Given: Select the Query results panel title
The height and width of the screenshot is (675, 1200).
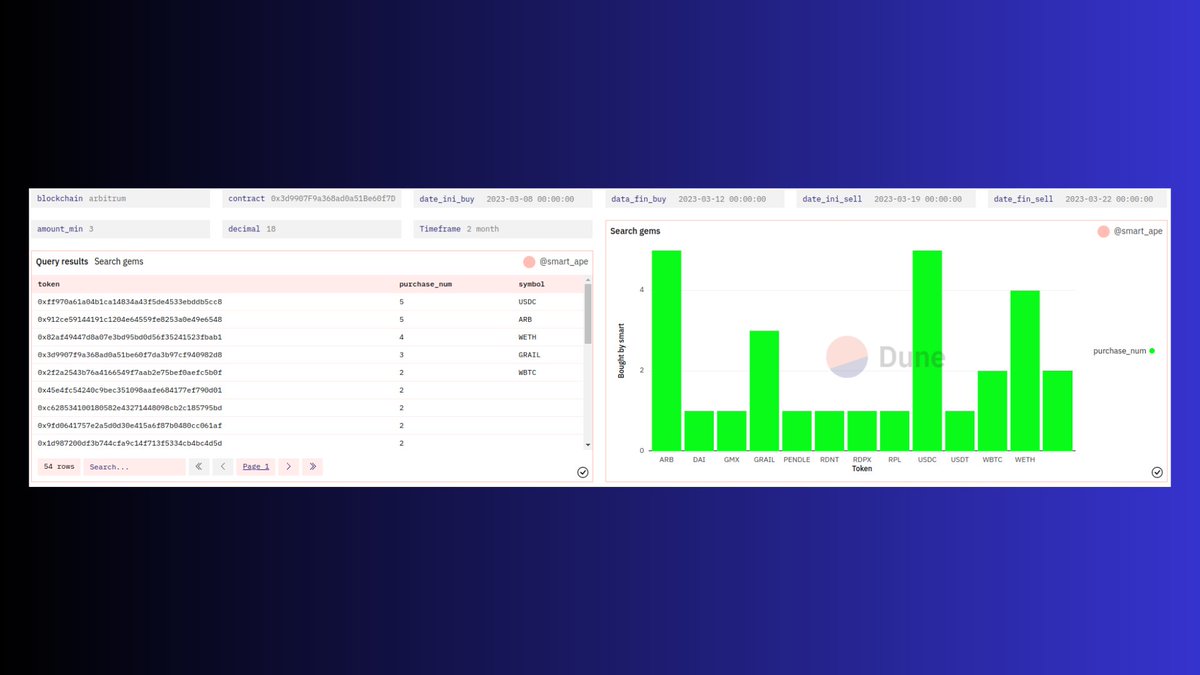Looking at the screenshot, I should tap(60, 261).
